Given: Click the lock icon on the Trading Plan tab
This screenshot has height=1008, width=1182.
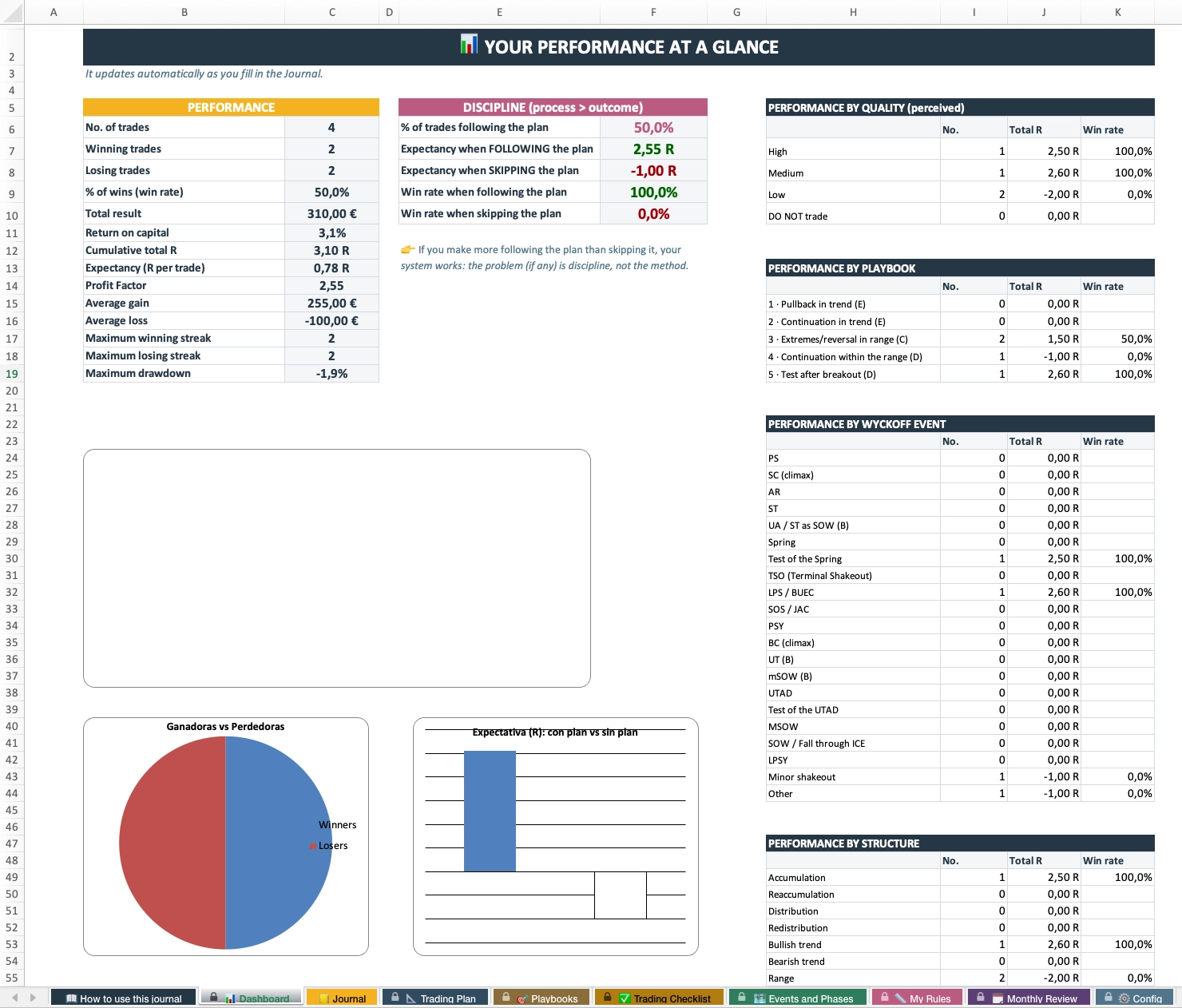Looking at the screenshot, I should pyautogui.click(x=395, y=997).
